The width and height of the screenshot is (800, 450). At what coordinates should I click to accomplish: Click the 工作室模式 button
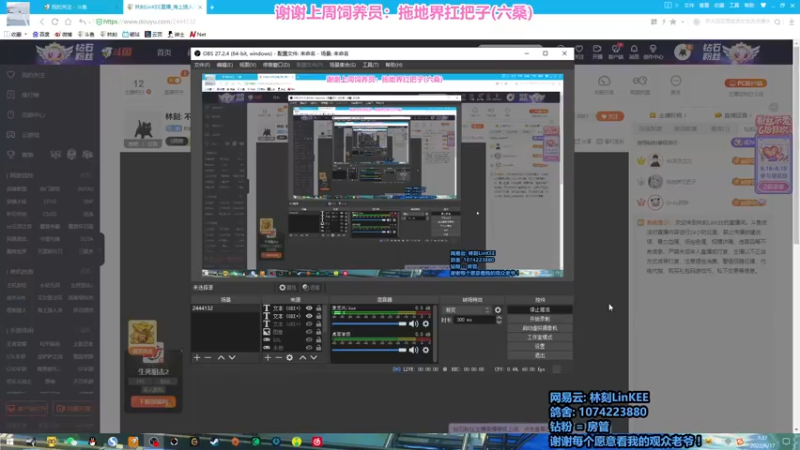[540, 337]
